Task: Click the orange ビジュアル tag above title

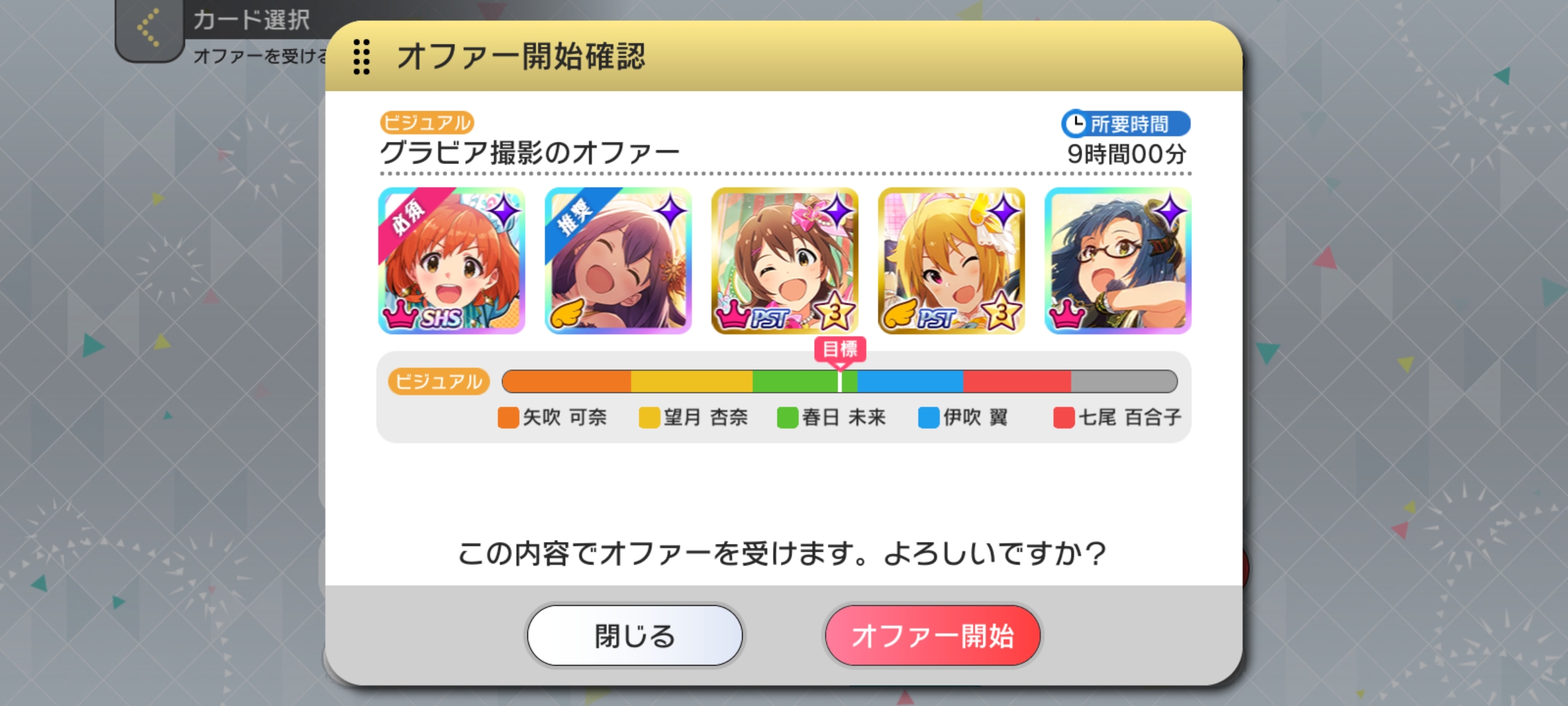Action: [x=427, y=122]
